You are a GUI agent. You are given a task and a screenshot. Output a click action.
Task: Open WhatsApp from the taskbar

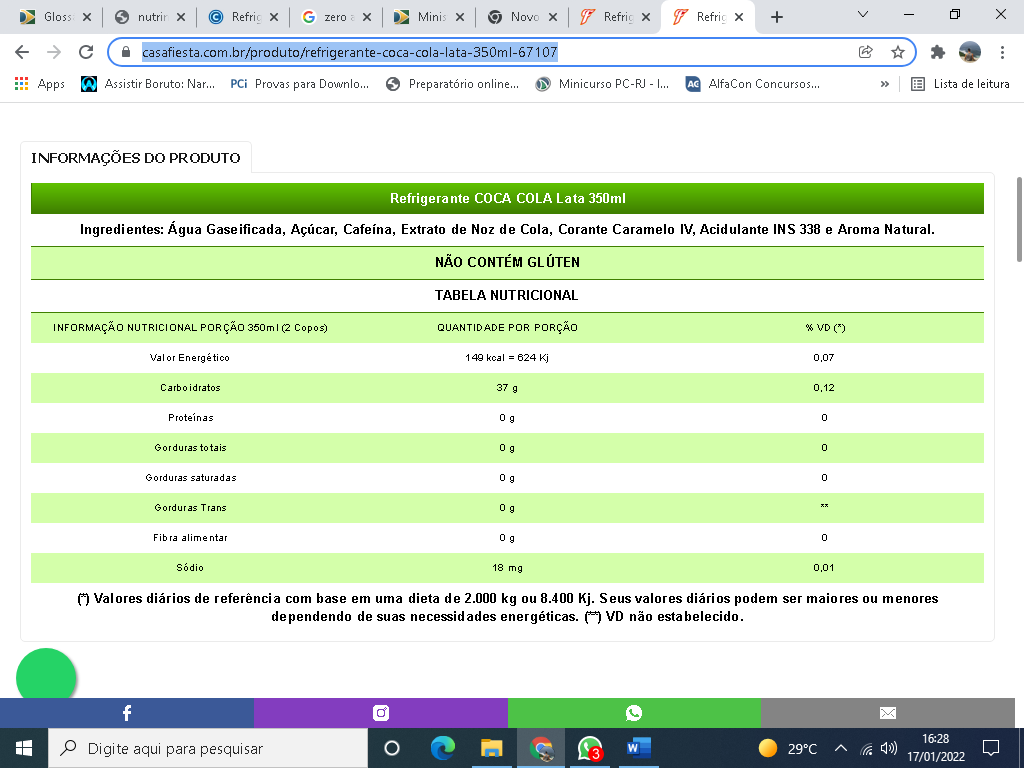click(590, 748)
